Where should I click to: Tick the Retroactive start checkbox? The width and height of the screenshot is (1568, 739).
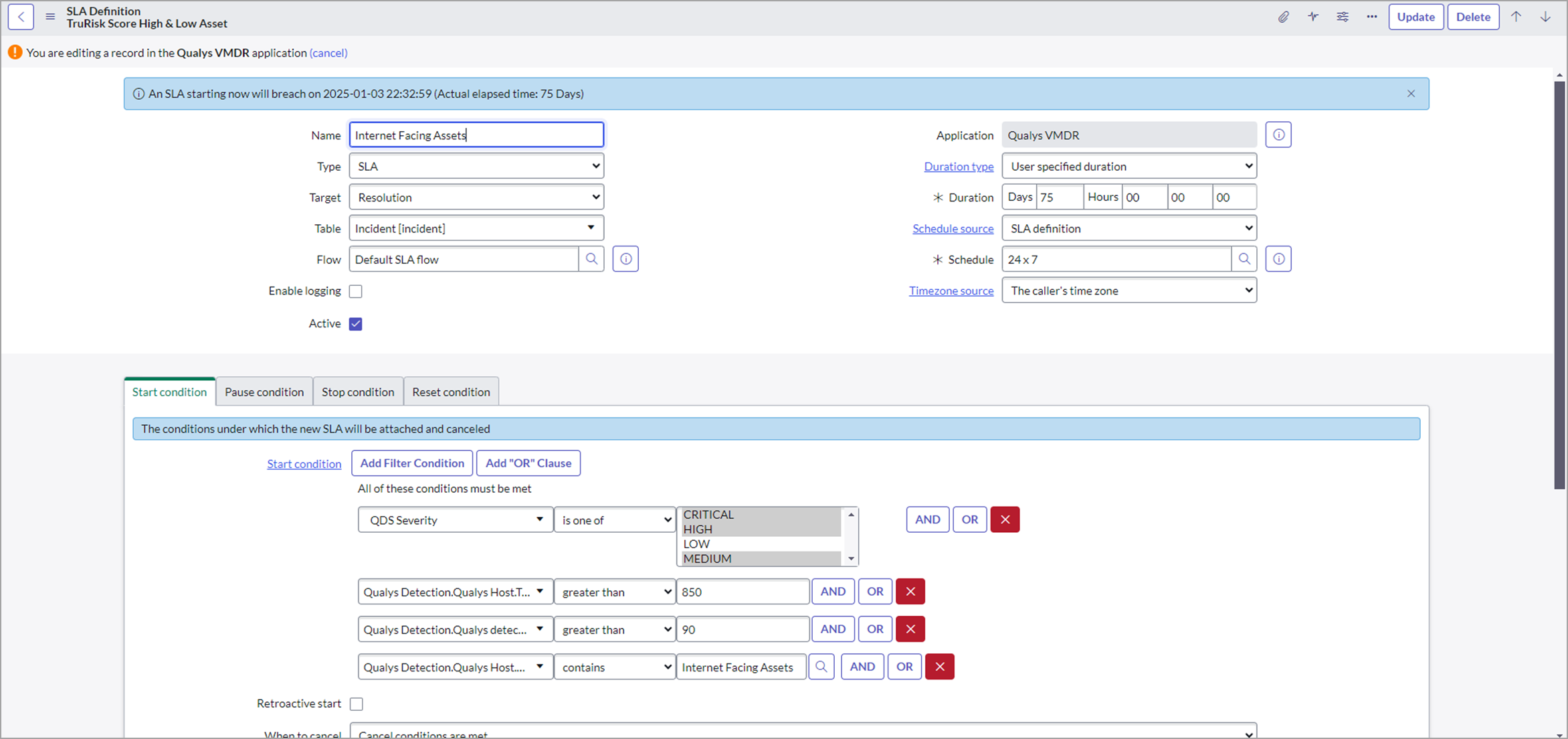[357, 704]
